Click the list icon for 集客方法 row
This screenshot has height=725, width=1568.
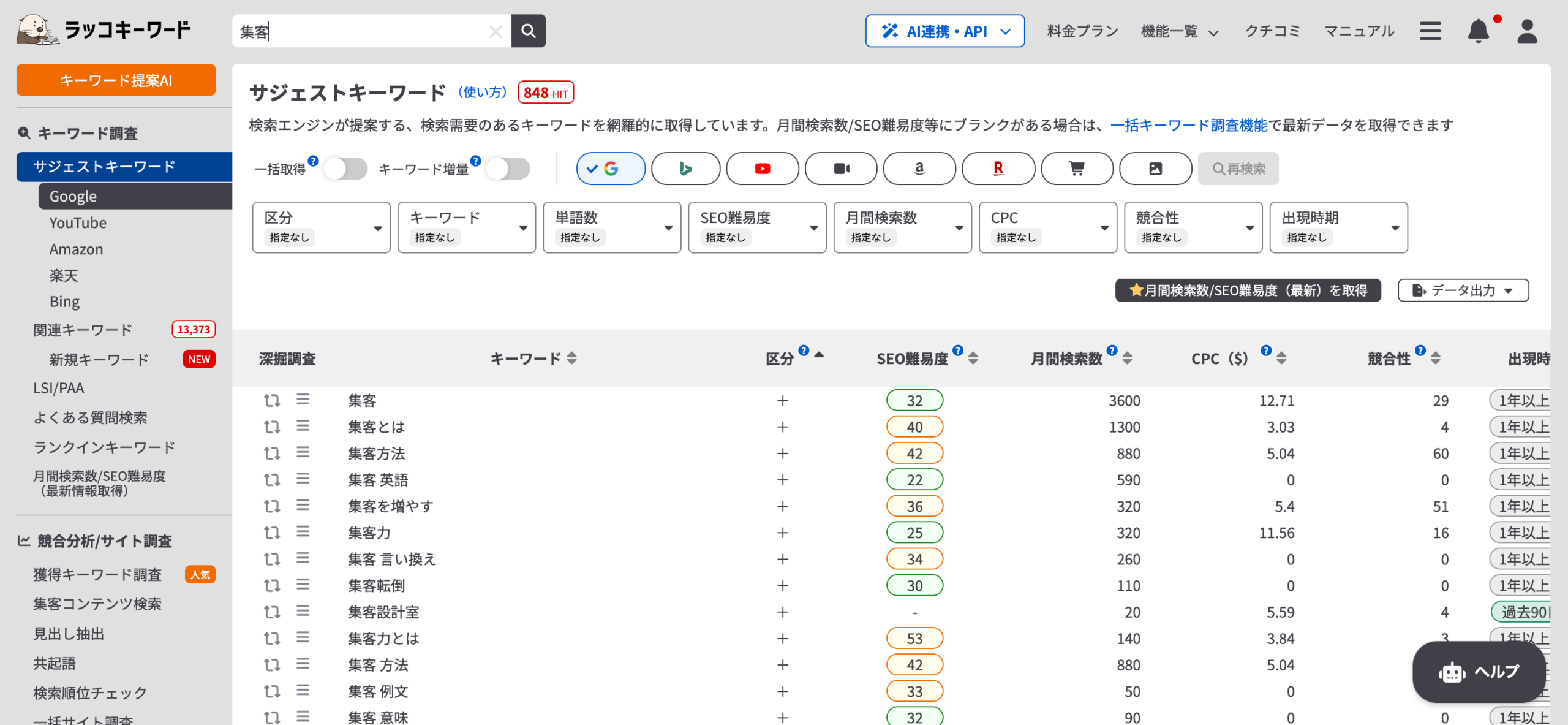click(x=303, y=452)
